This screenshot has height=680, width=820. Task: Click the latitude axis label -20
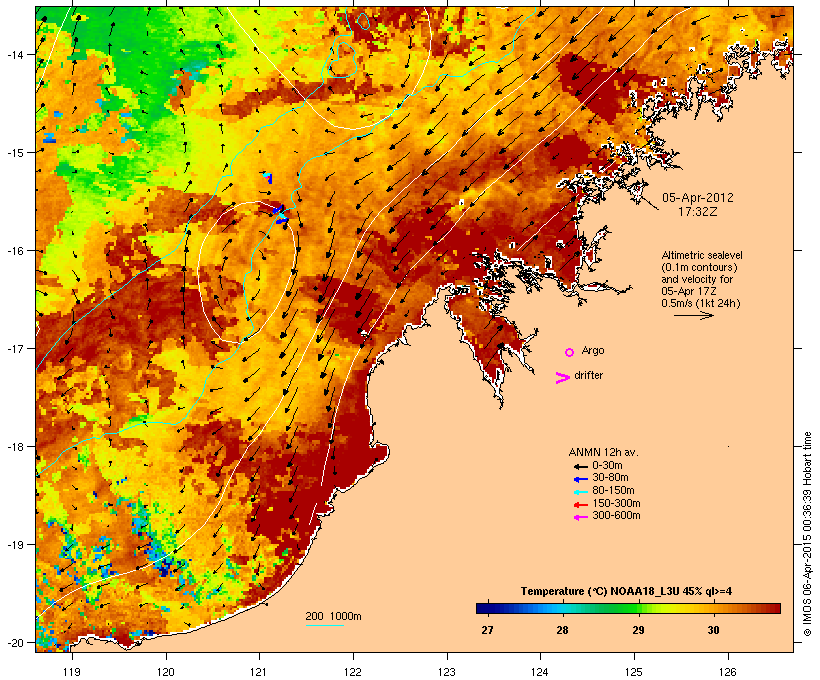(15, 643)
